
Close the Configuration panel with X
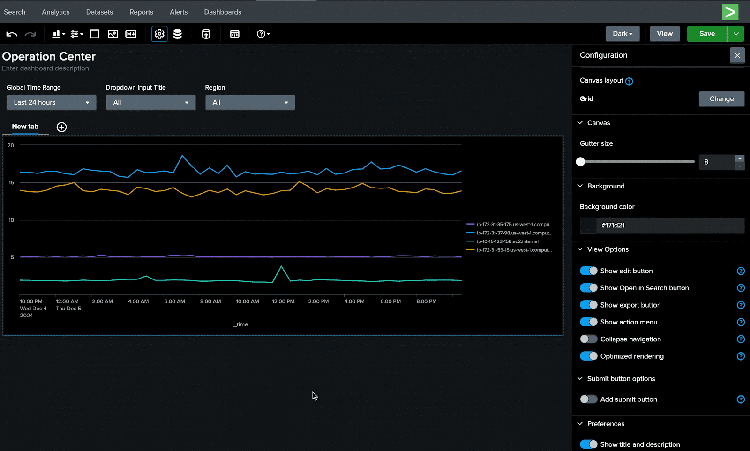pyautogui.click(x=738, y=56)
